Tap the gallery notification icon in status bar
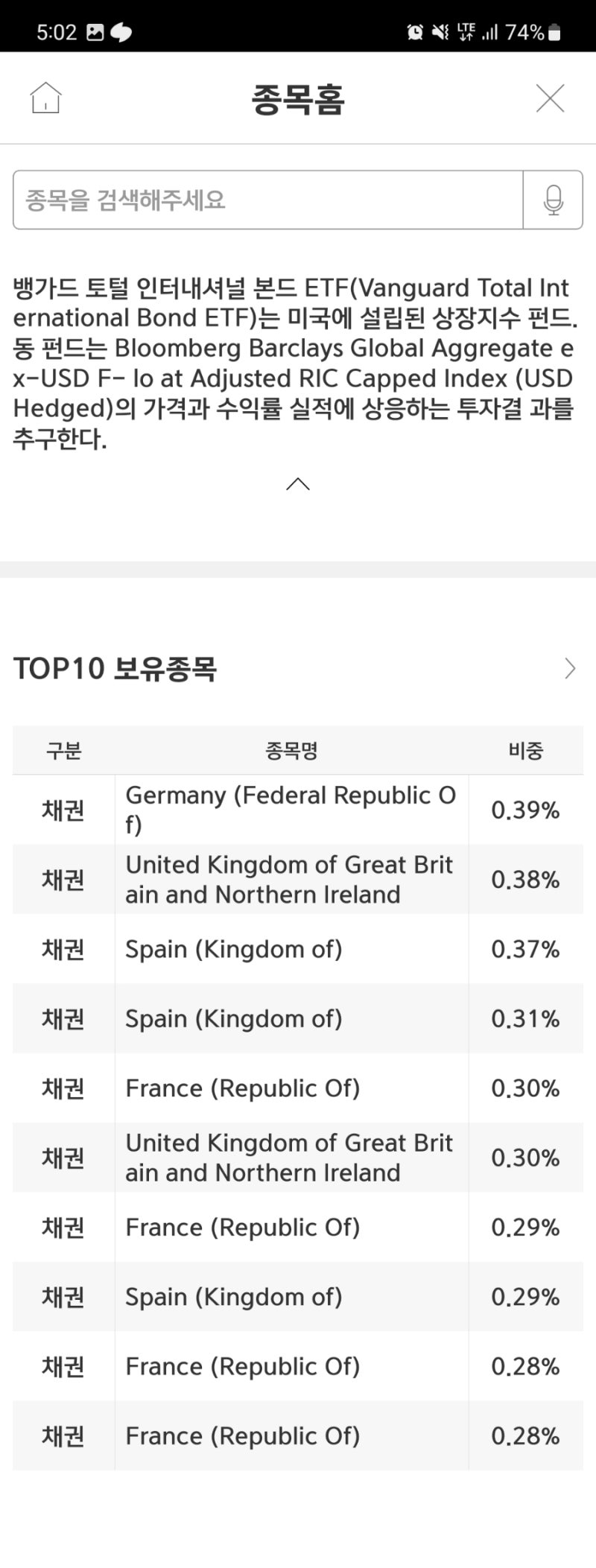Image resolution: width=596 pixels, height=1568 pixels. pos(95,32)
